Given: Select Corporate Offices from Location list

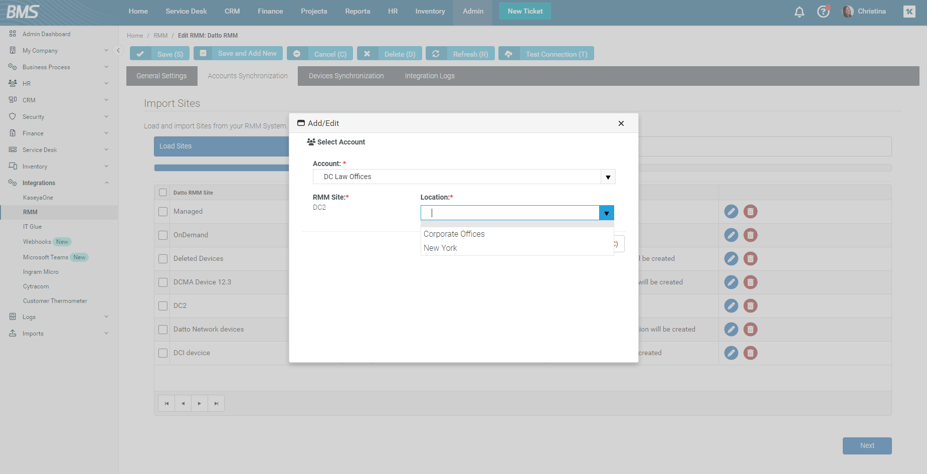Looking at the screenshot, I should click(454, 234).
